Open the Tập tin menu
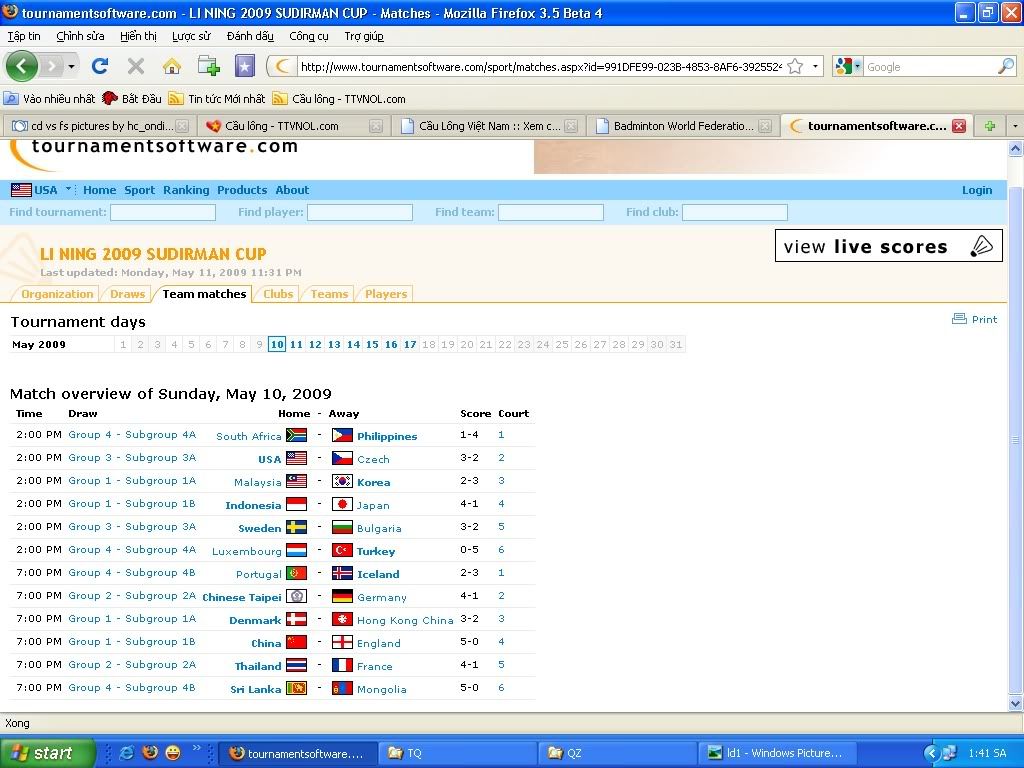The width and height of the screenshot is (1024, 768). (24, 37)
